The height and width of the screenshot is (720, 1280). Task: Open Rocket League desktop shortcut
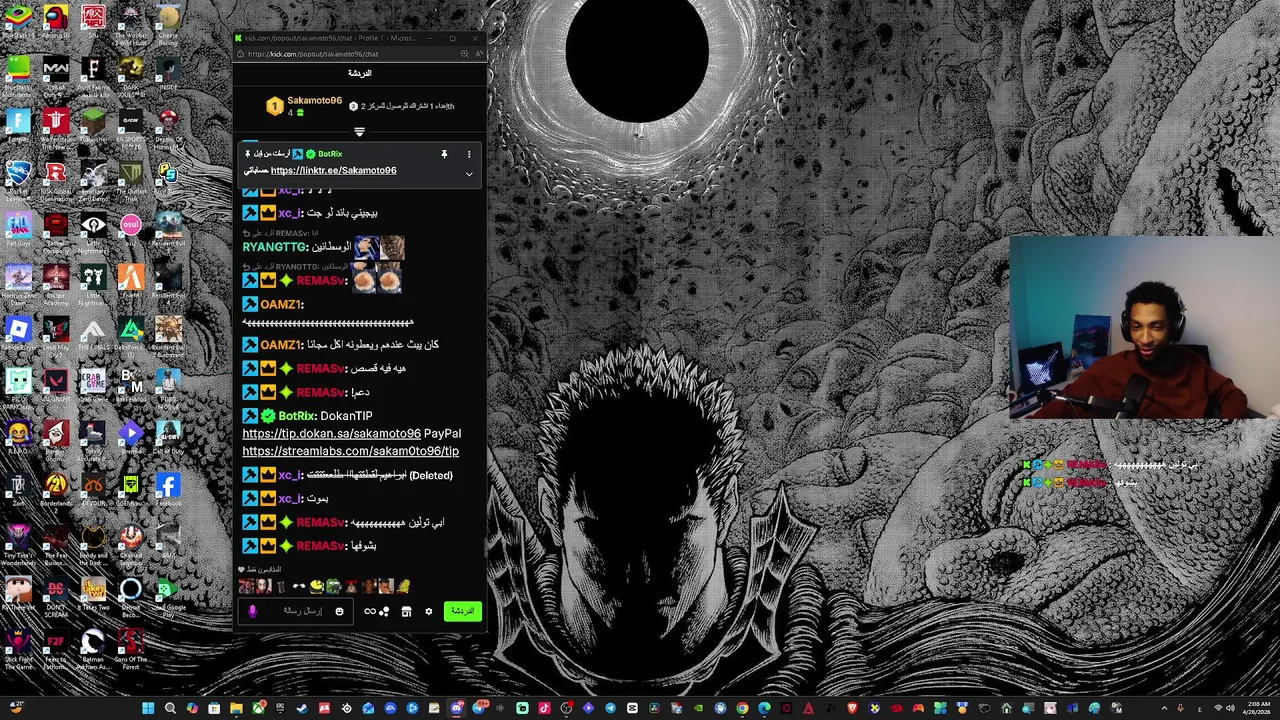[x=19, y=173]
